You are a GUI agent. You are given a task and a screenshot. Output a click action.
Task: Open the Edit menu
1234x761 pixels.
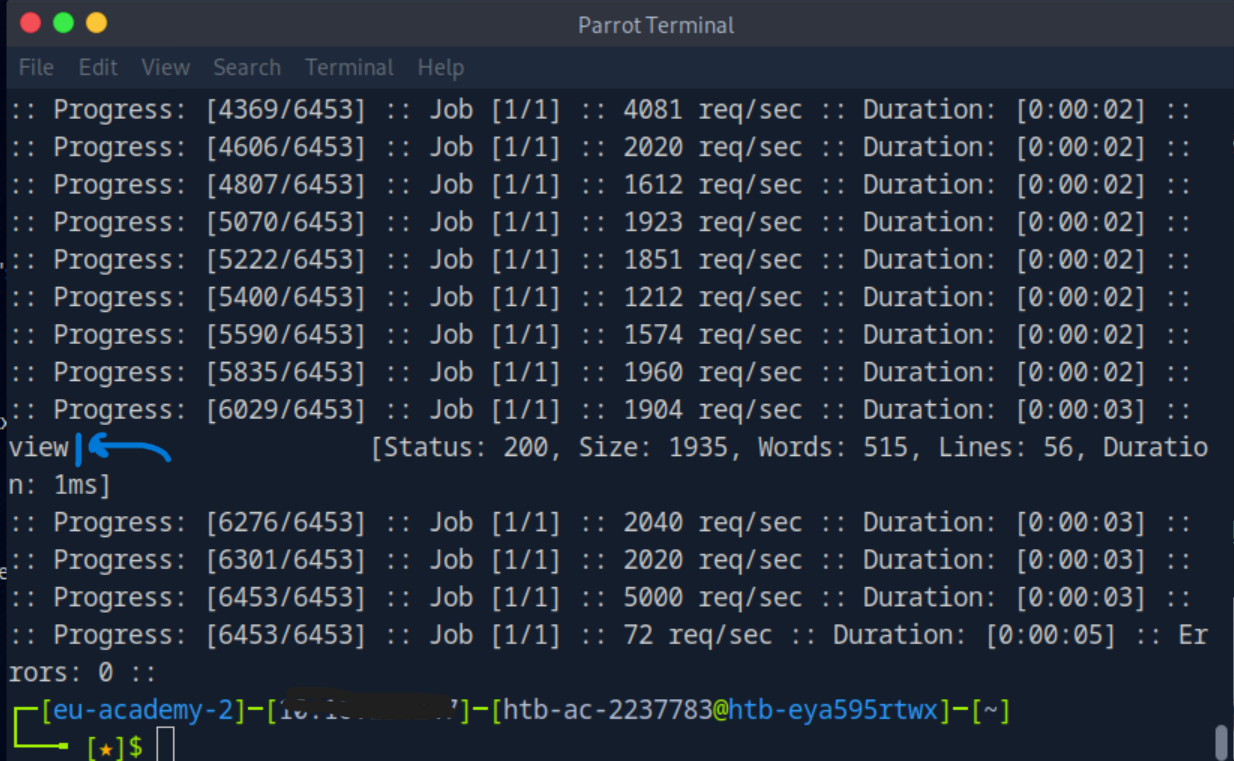[98, 67]
